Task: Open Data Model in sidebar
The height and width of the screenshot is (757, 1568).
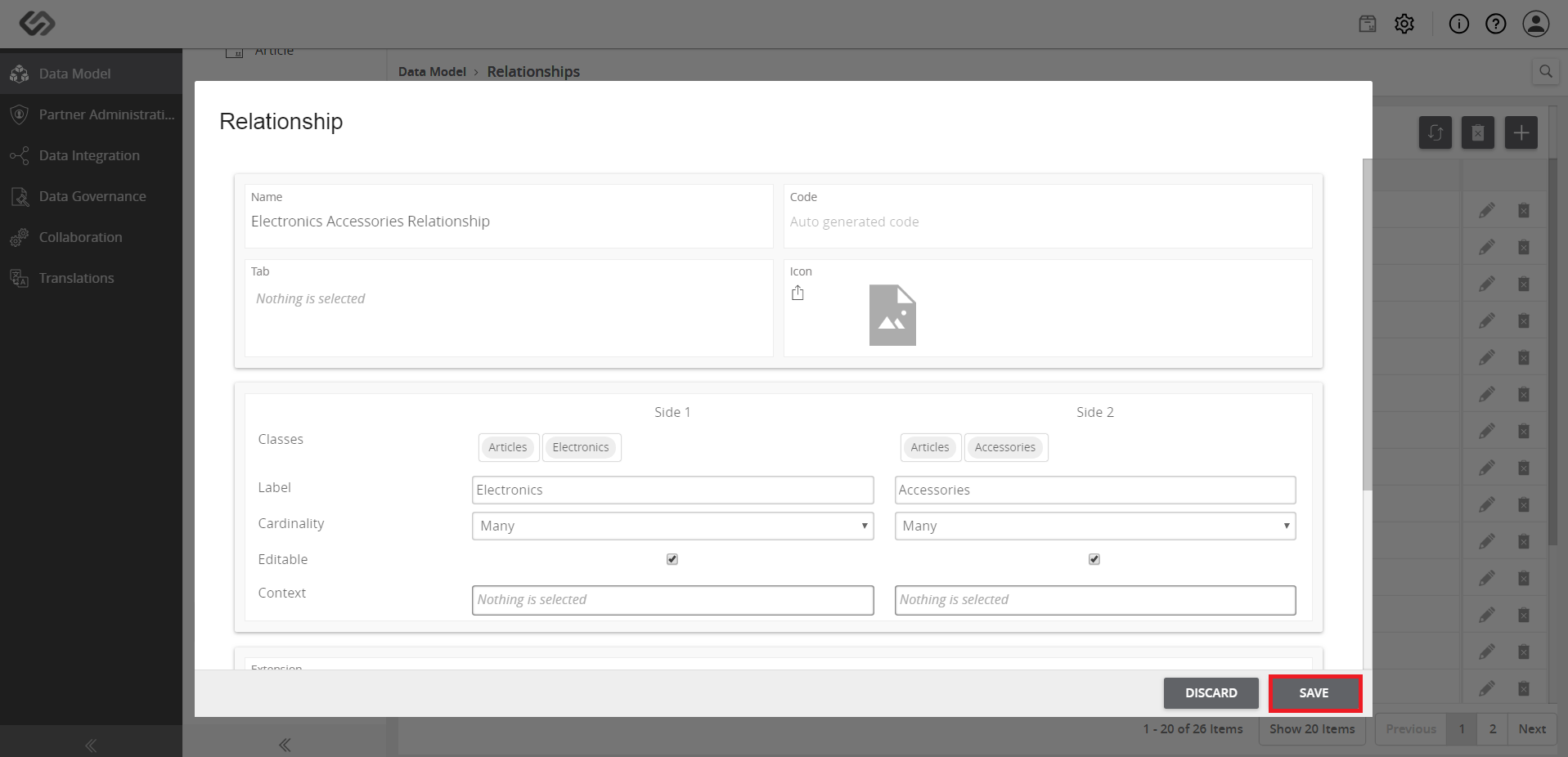Action: (91, 74)
